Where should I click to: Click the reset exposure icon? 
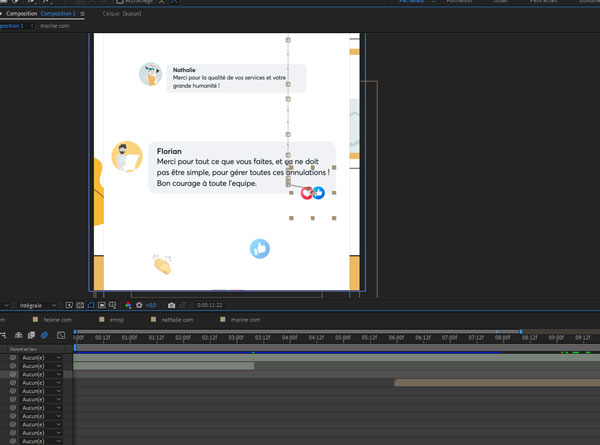pyautogui.click(x=139, y=305)
